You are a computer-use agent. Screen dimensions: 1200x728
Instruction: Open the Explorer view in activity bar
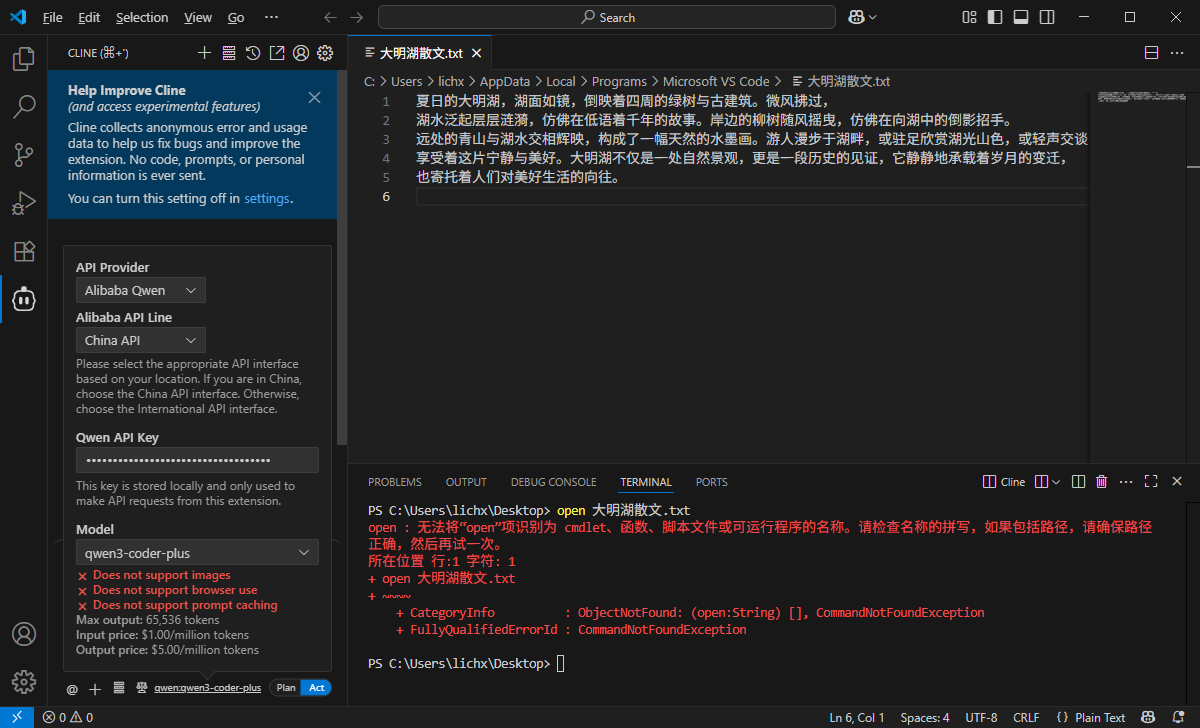click(x=23, y=59)
